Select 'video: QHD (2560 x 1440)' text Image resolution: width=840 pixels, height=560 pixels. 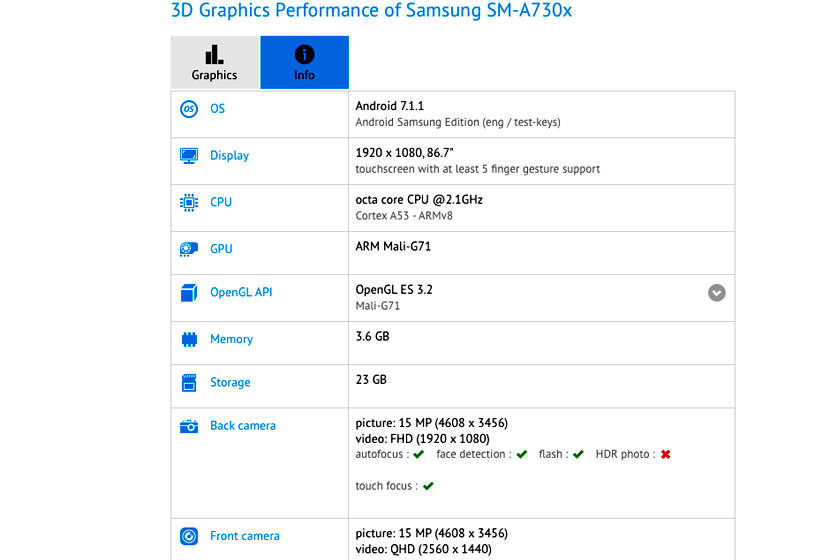424,549
